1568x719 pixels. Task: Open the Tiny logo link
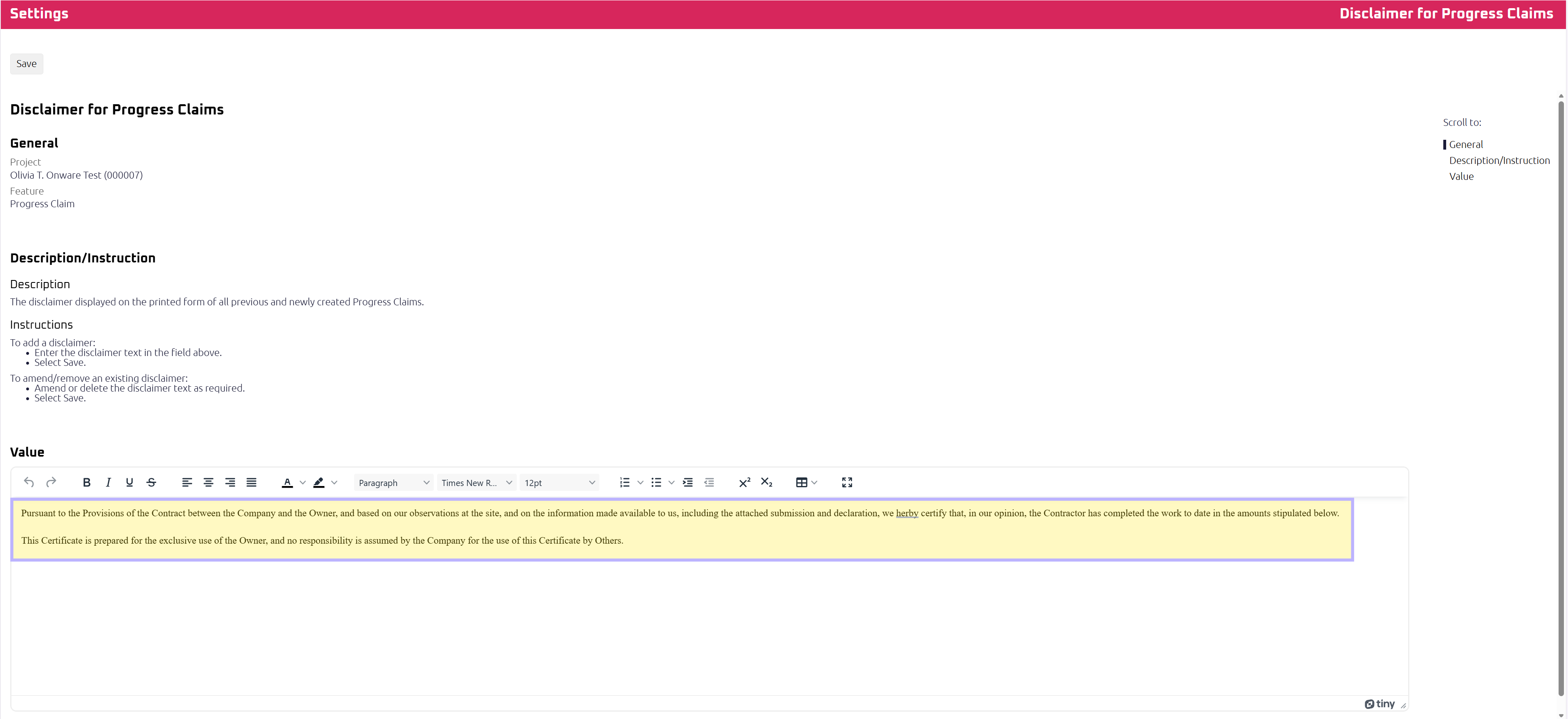pyautogui.click(x=1379, y=704)
